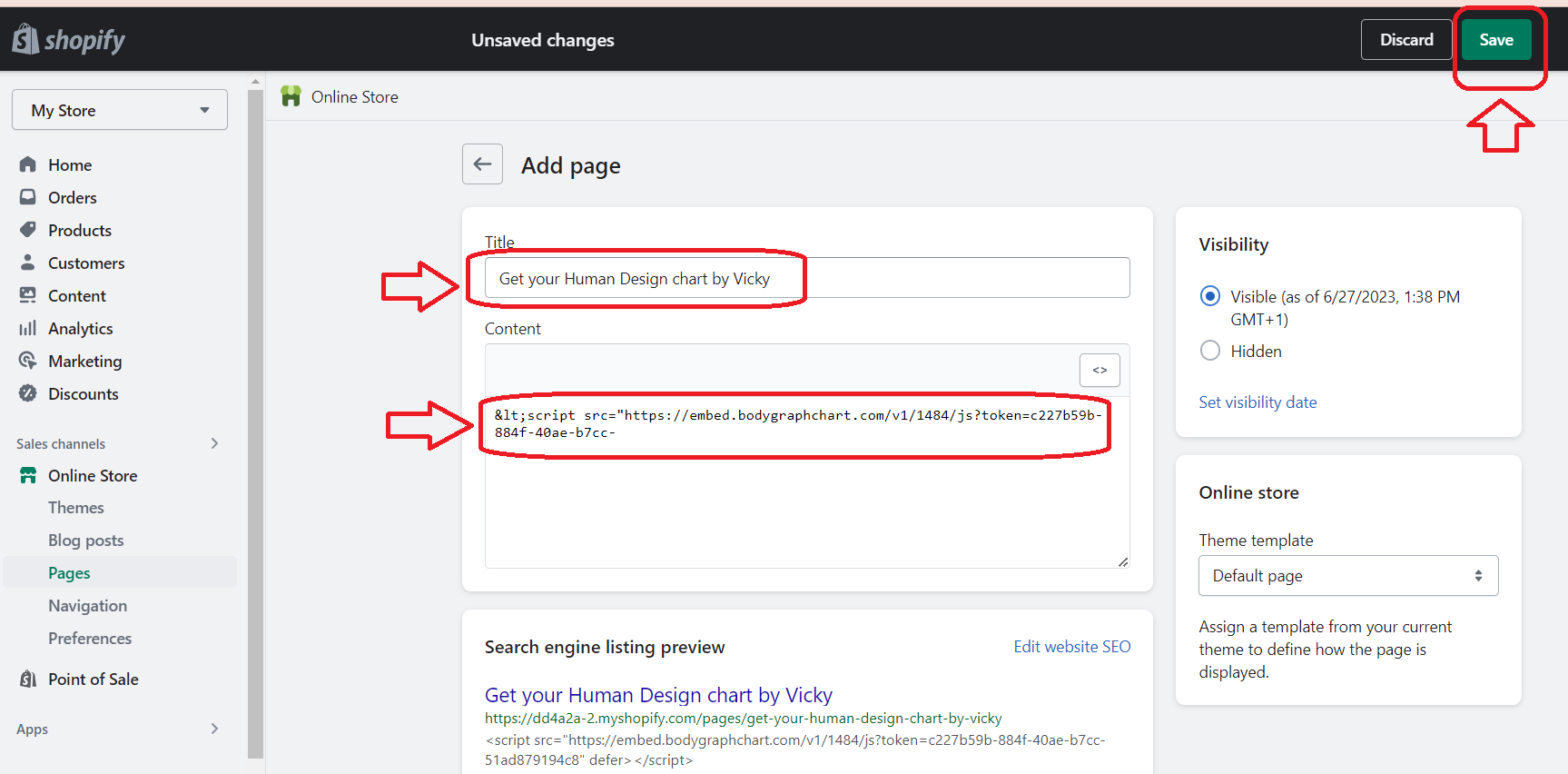This screenshot has width=1568, height=774.
Task: Click the Home house icon
Action: tap(28, 164)
